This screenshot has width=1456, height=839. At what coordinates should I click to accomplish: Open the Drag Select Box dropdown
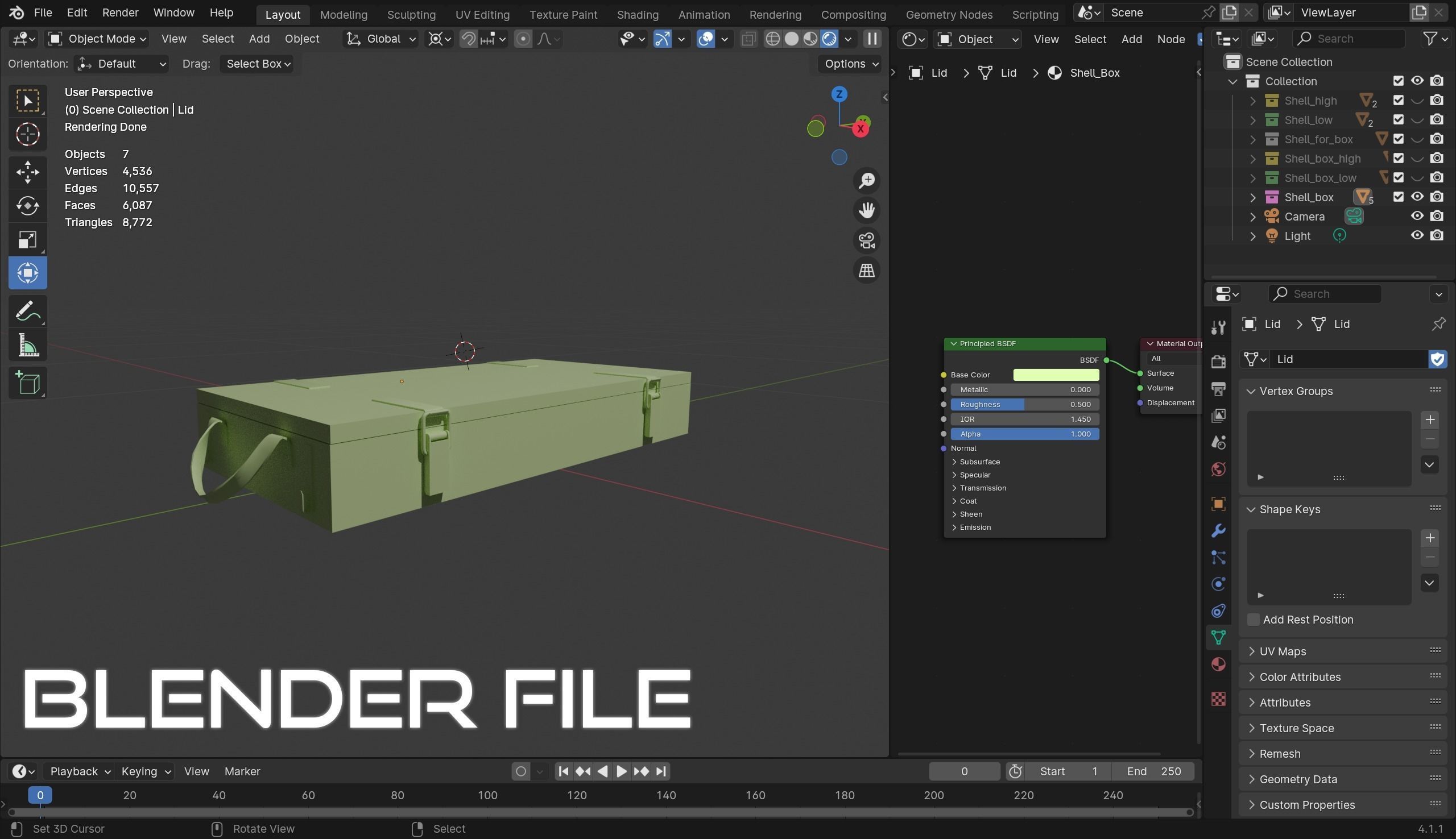[257, 64]
